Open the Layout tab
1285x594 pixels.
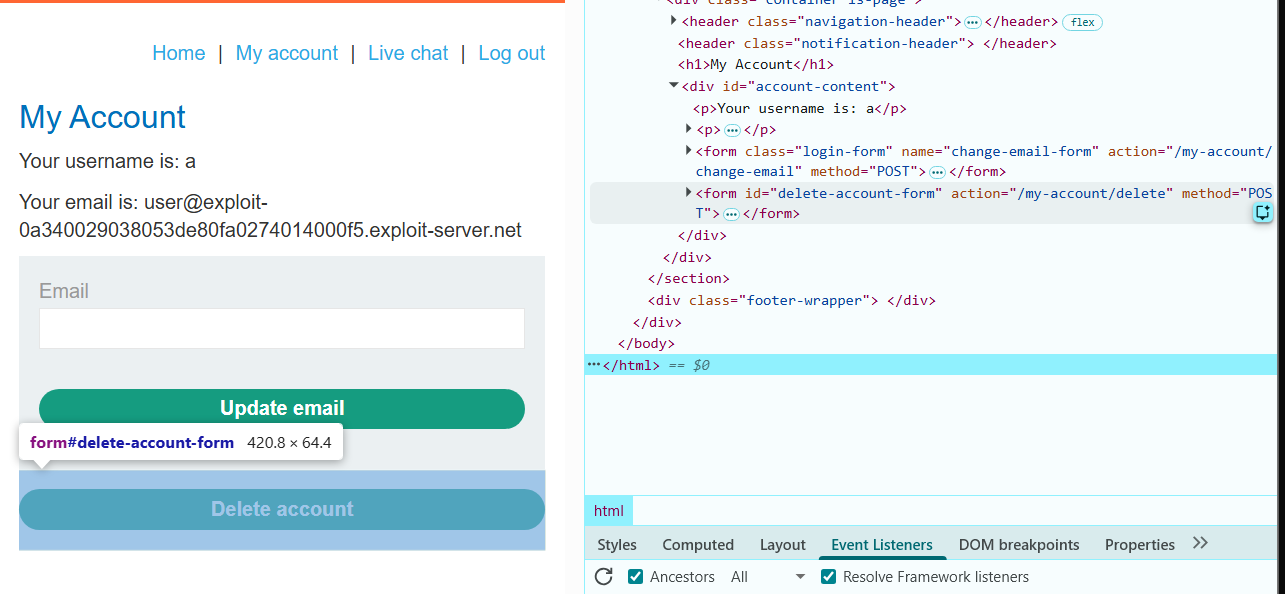pyautogui.click(x=783, y=545)
